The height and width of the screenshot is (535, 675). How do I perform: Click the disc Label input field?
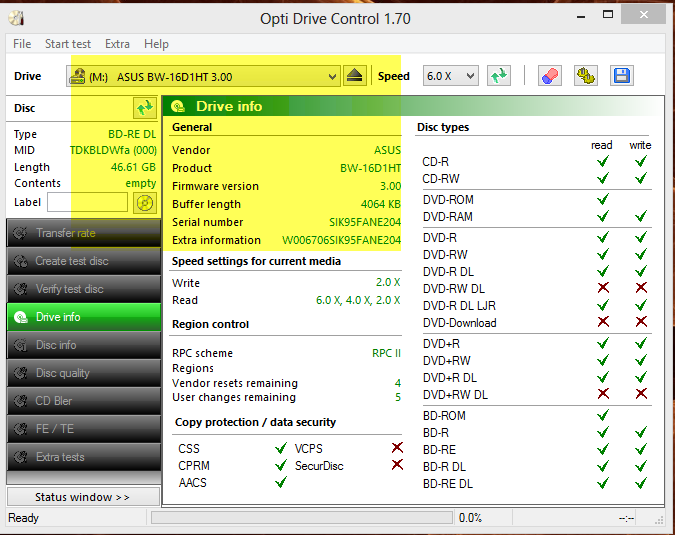click(87, 202)
